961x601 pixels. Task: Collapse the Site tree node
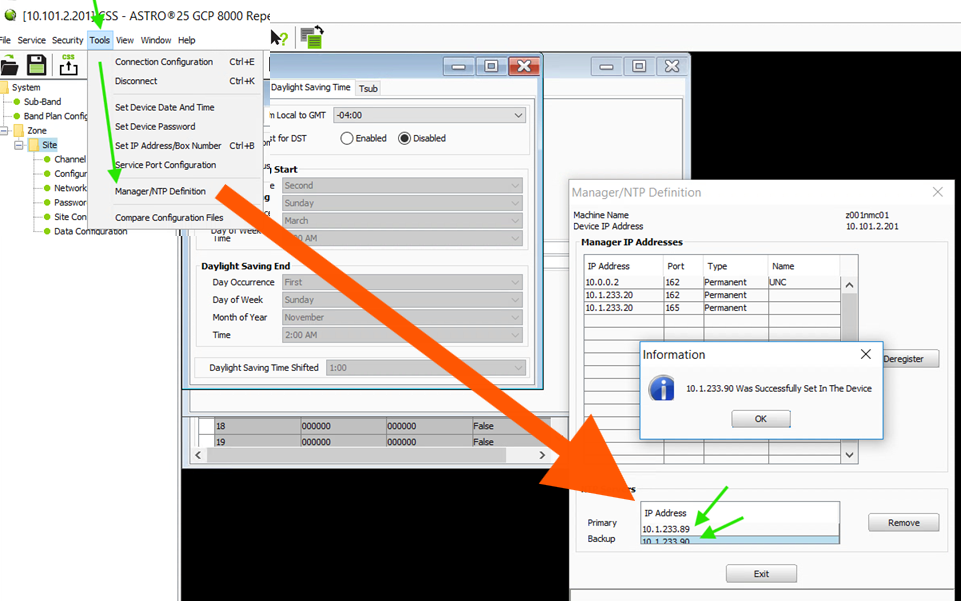[x=19, y=145]
